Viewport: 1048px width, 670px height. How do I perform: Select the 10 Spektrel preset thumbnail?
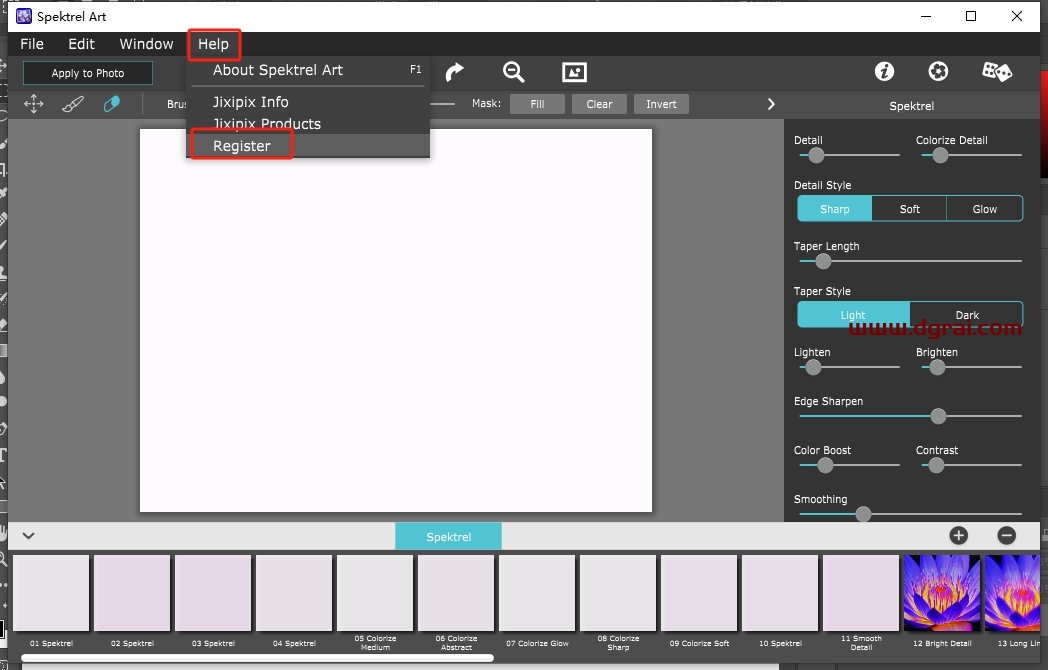[780, 593]
